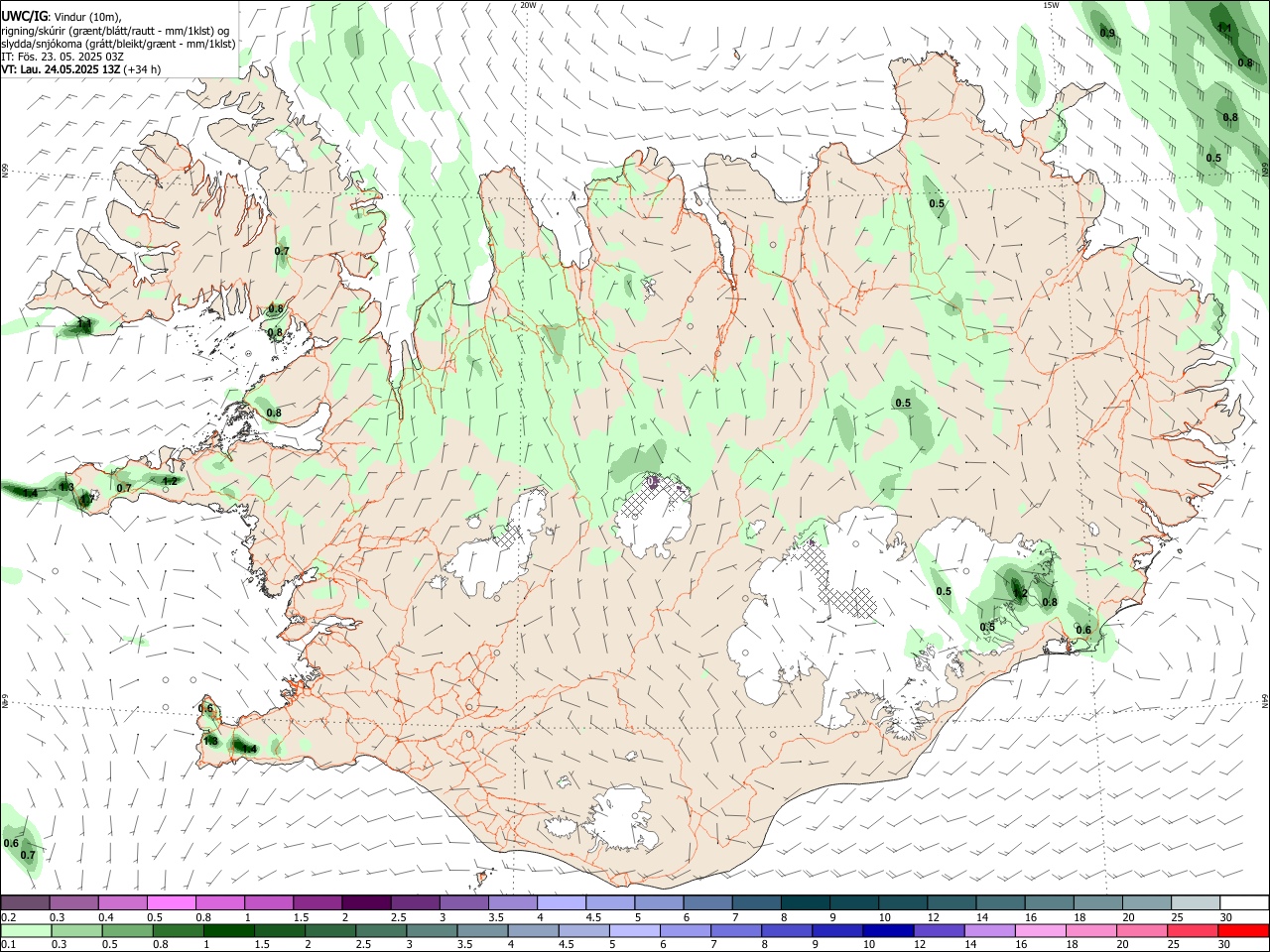The image size is (1270, 952).
Task: Select the light pink swatch at lower-row 16
Action: click(1041, 930)
